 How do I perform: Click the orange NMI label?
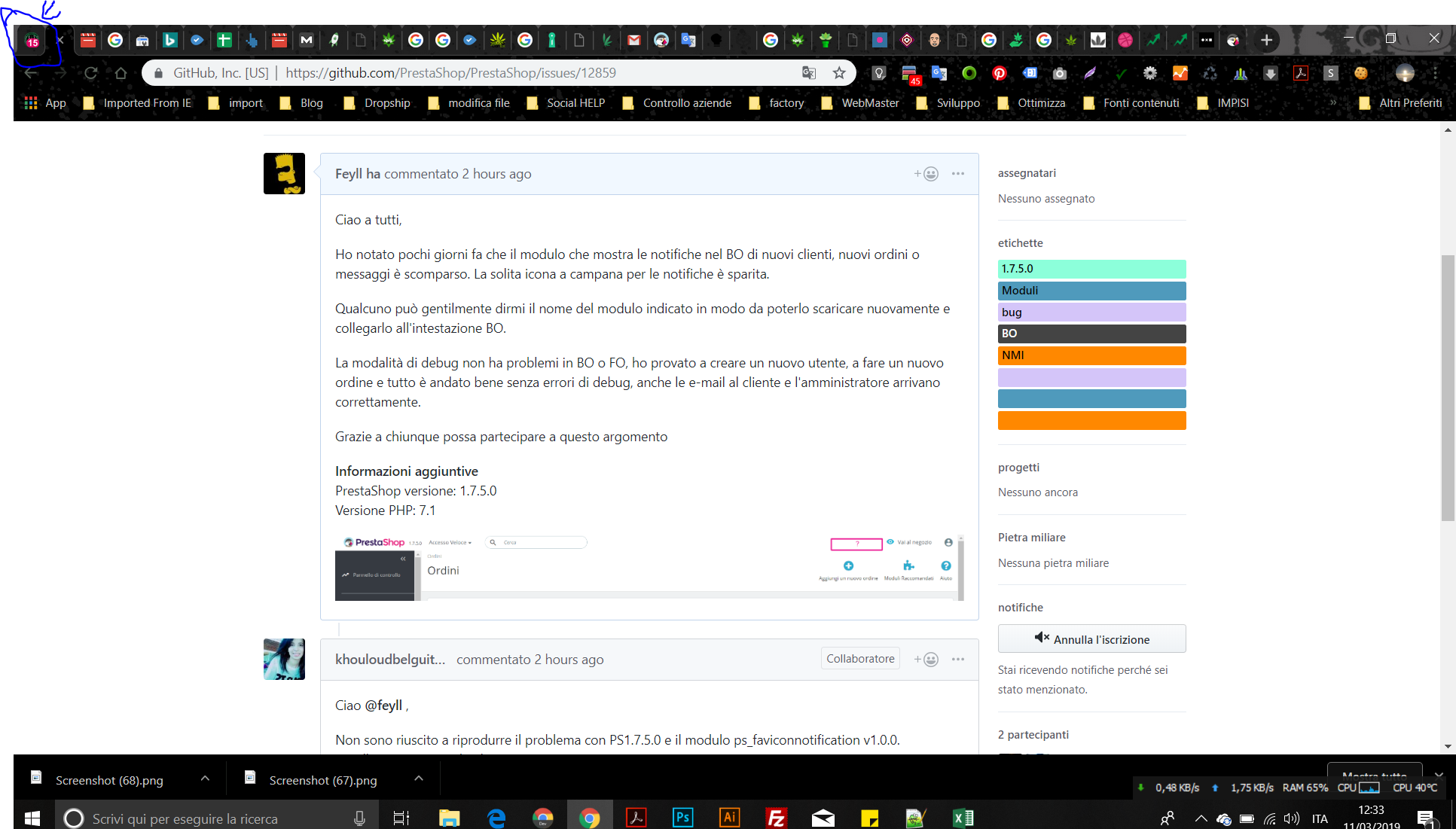[x=1091, y=355]
